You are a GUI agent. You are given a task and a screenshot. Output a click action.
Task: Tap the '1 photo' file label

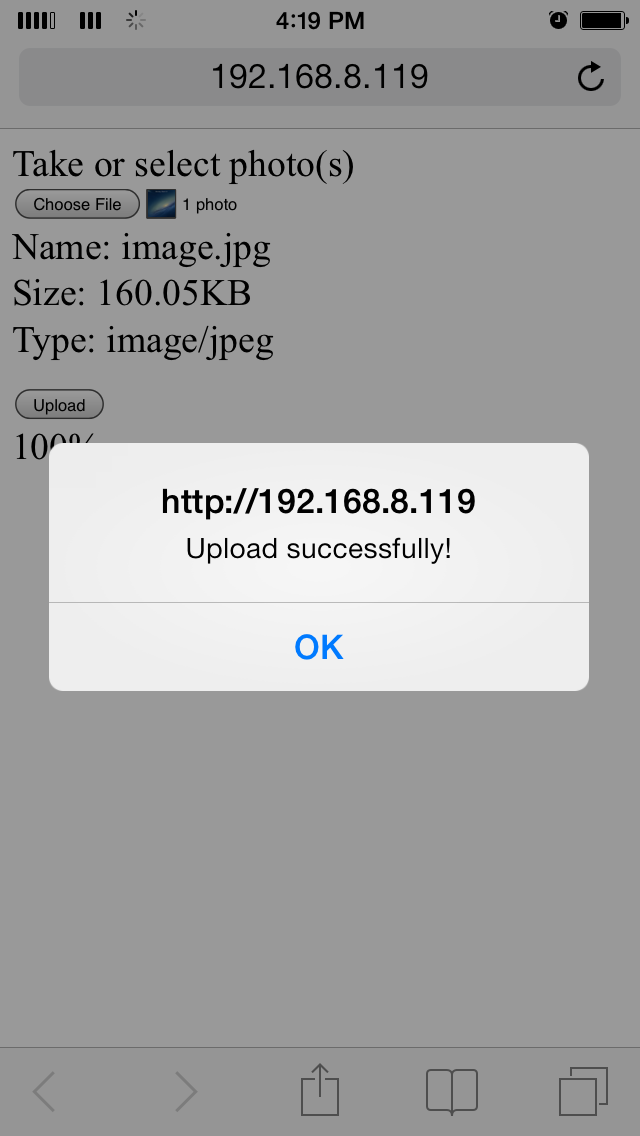click(209, 205)
